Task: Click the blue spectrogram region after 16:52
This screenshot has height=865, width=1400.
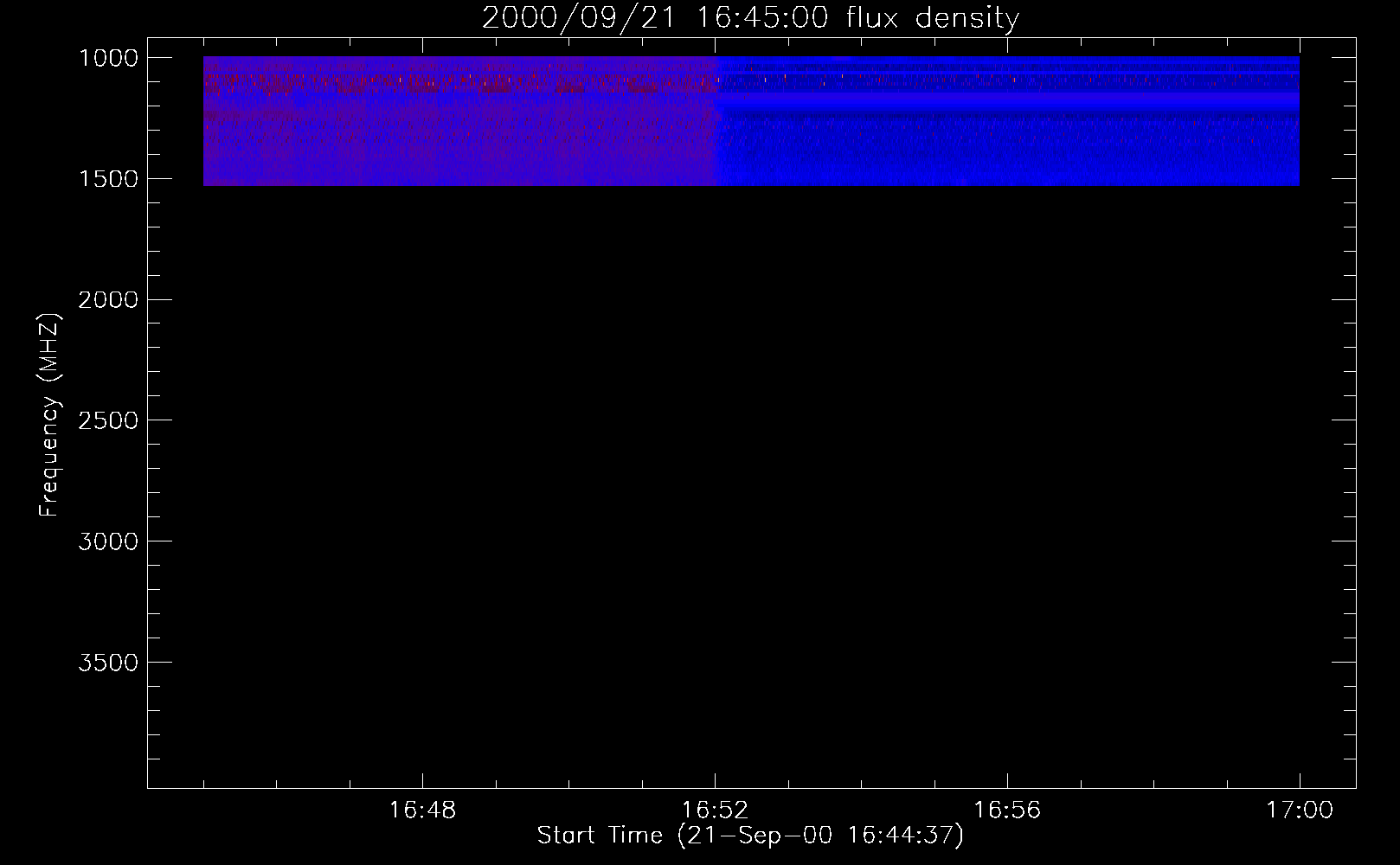Action: (x=1008, y=121)
